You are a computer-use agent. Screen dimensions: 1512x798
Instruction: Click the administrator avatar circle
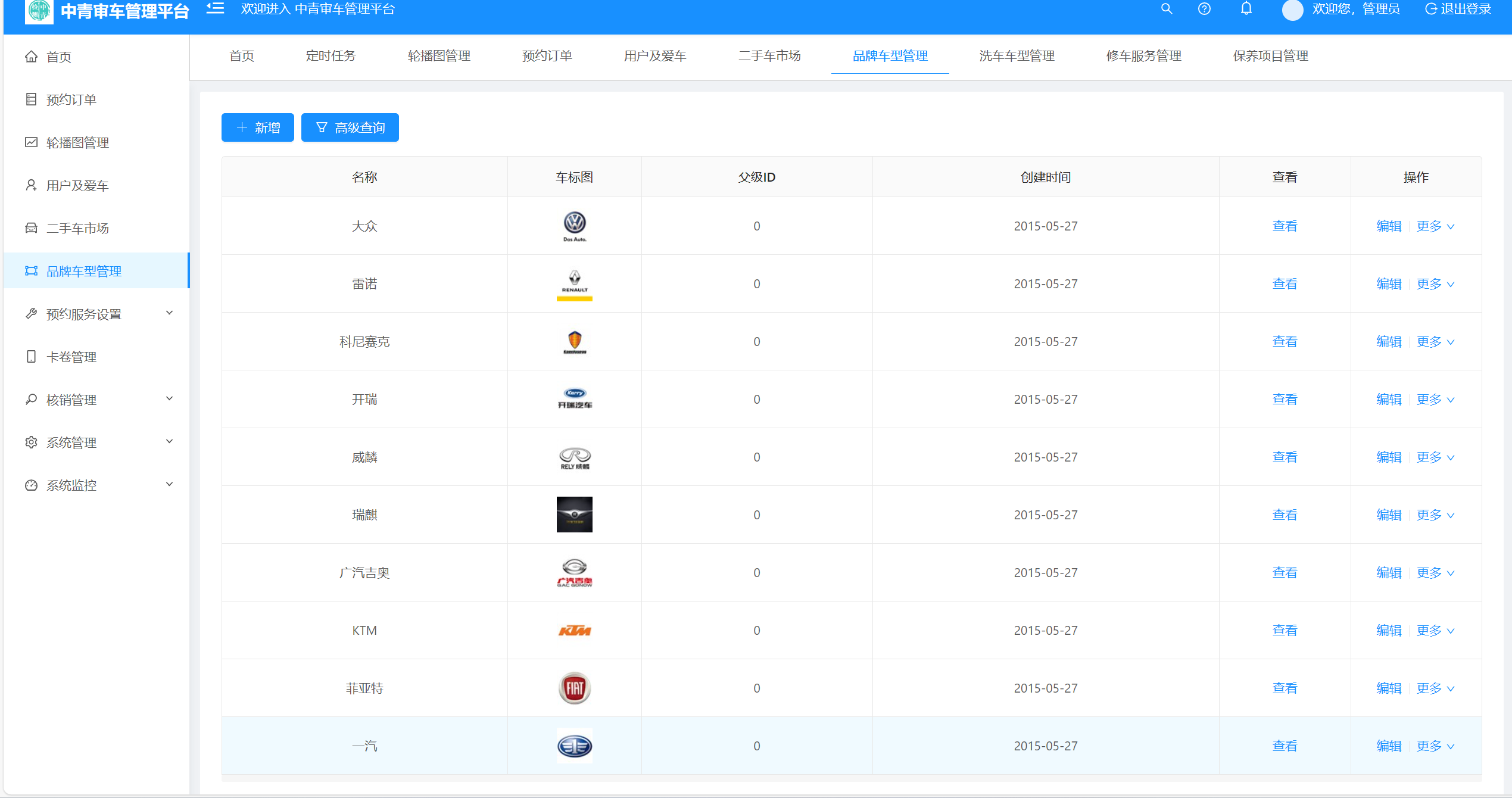1292,10
